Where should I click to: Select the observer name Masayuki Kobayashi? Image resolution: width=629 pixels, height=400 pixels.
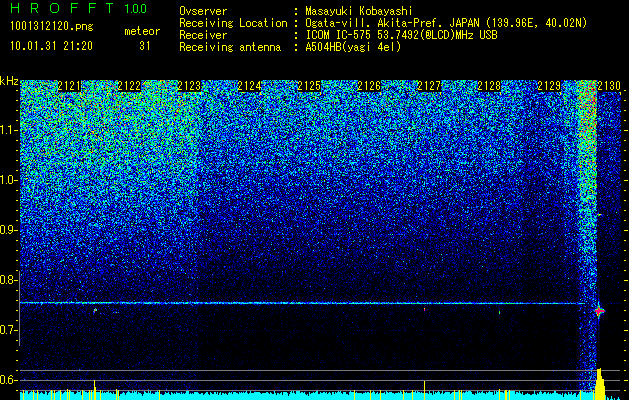pyautogui.click(x=359, y=11)
